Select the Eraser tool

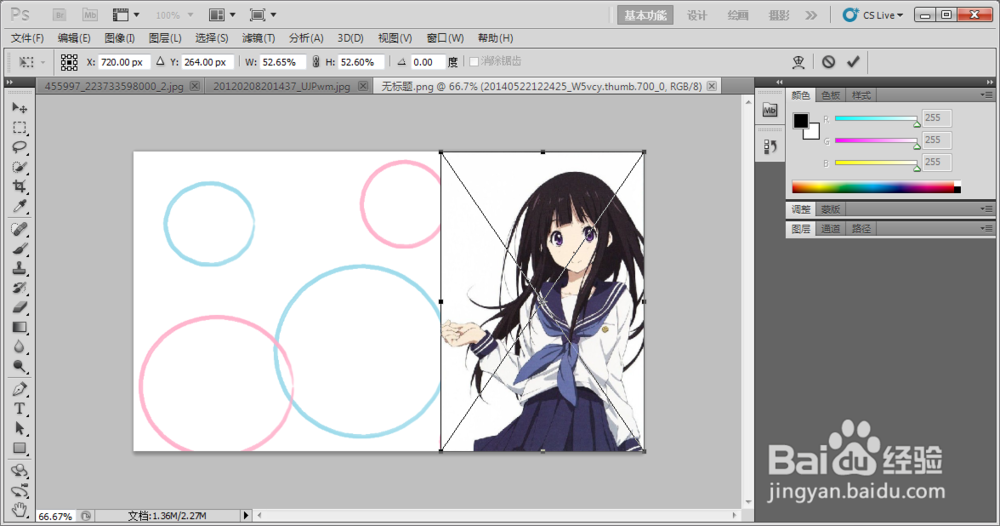[x=19, y=307]
